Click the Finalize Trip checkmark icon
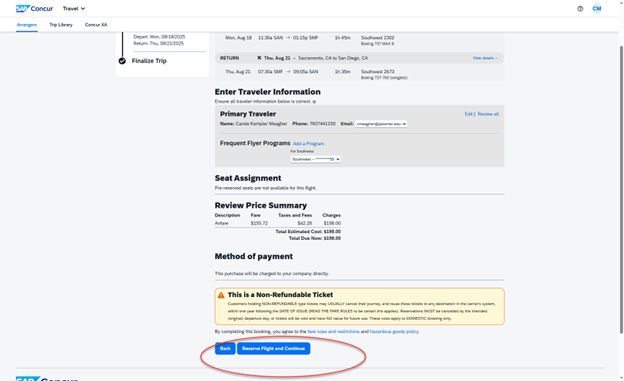Screen dimensions: 624x381 point(122,61)
